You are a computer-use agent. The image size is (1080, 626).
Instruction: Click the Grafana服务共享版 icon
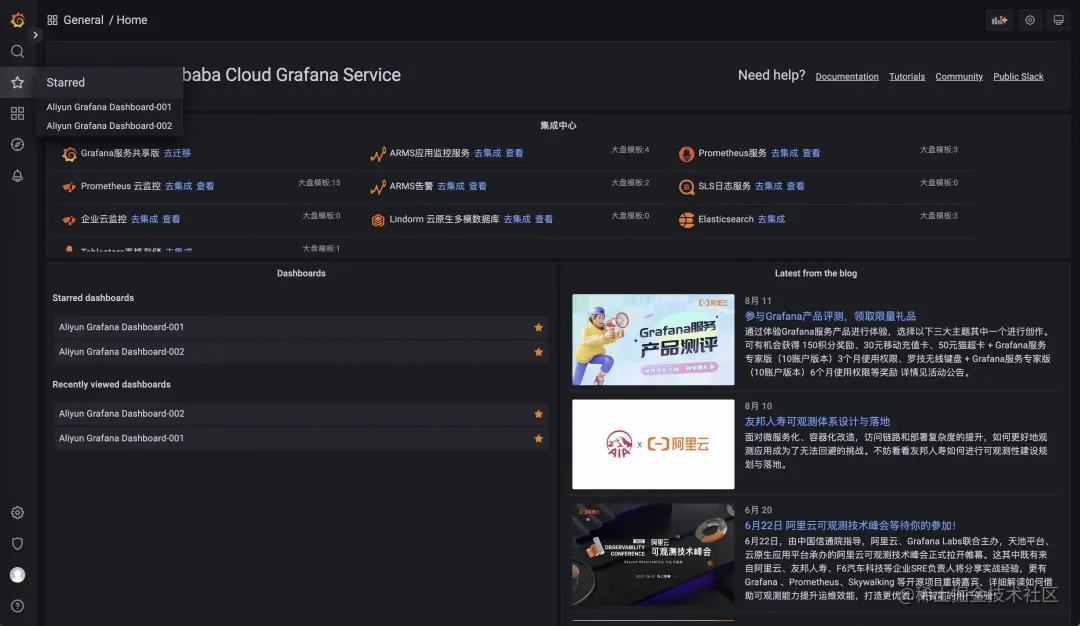69,154
